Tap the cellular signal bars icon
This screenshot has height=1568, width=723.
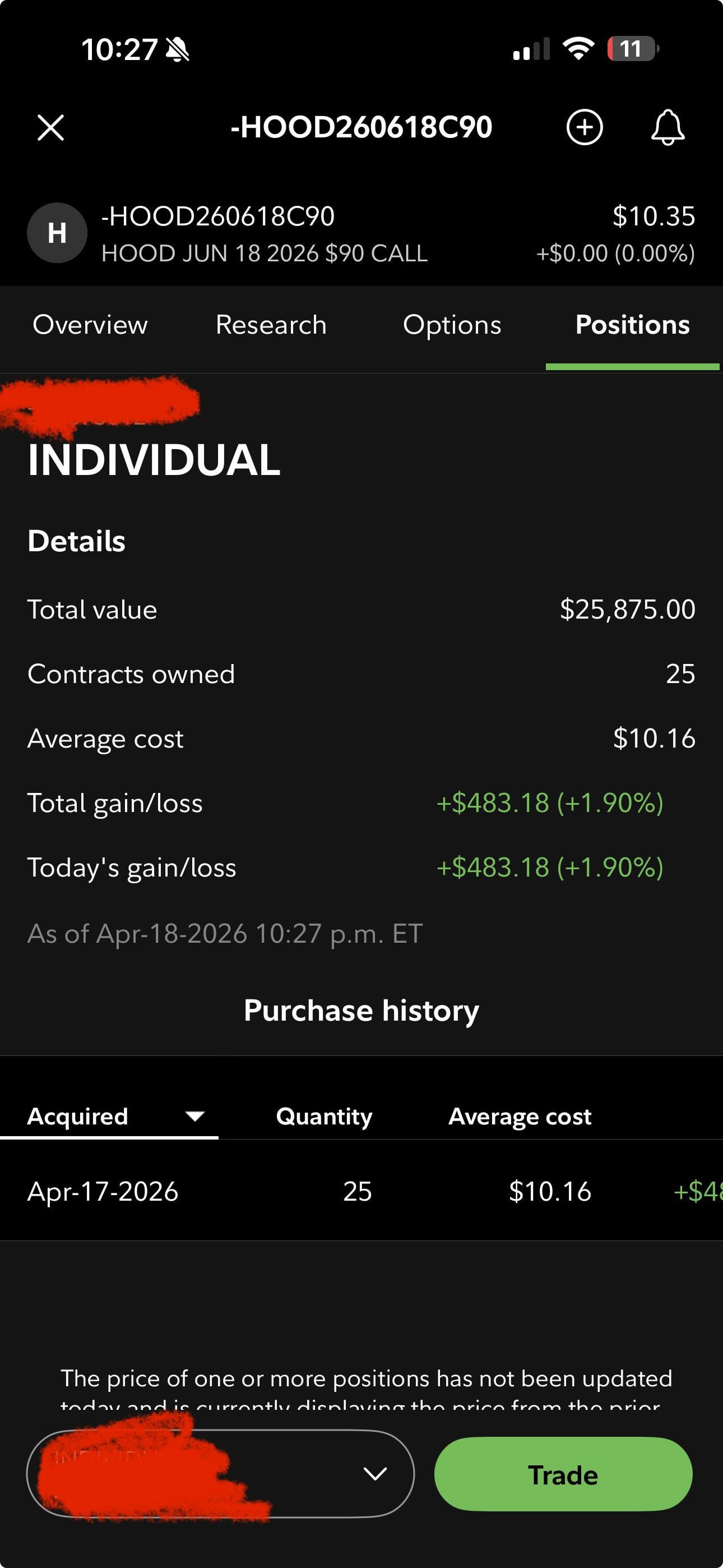531,49
